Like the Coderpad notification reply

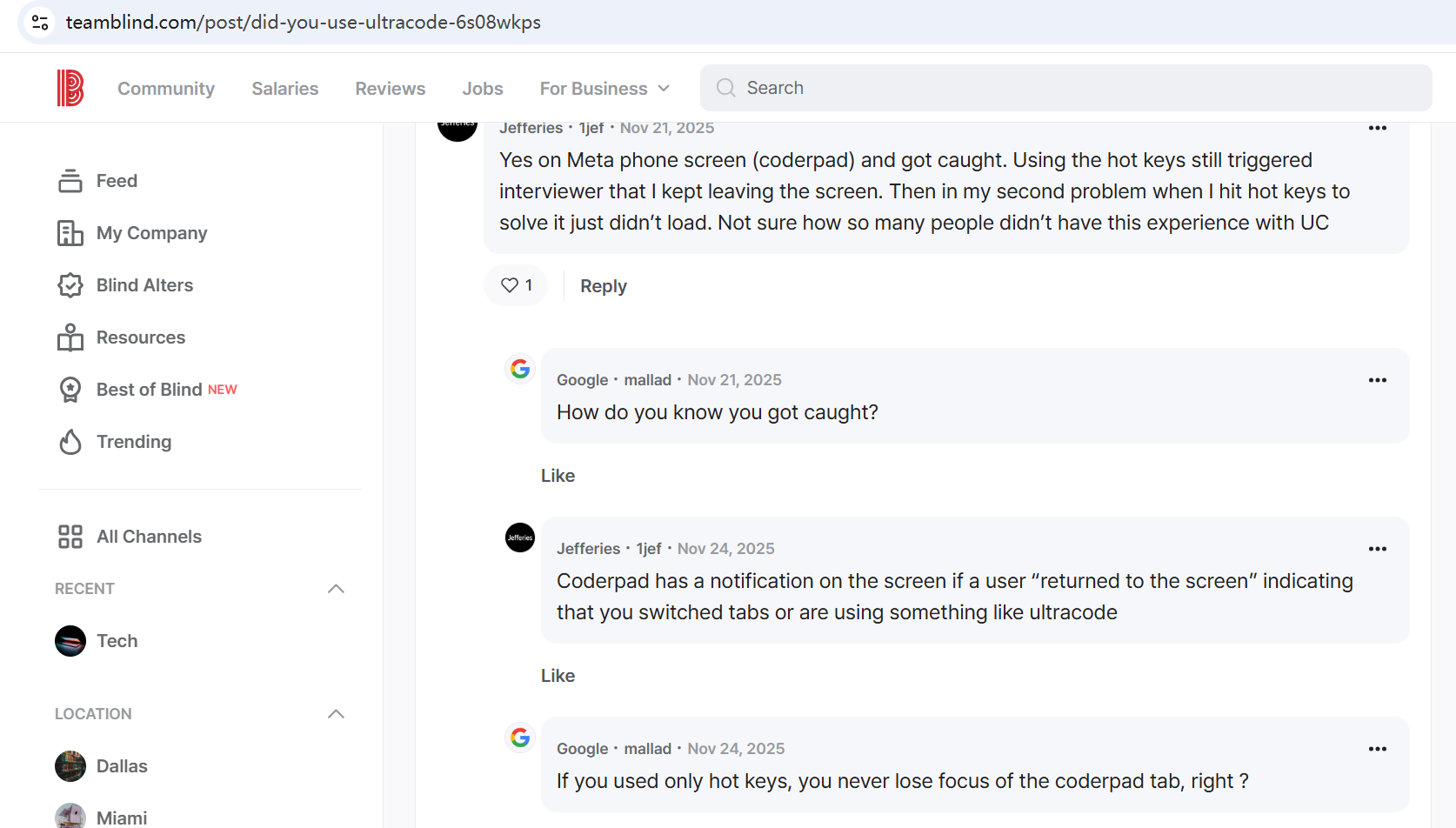(558, 676)
